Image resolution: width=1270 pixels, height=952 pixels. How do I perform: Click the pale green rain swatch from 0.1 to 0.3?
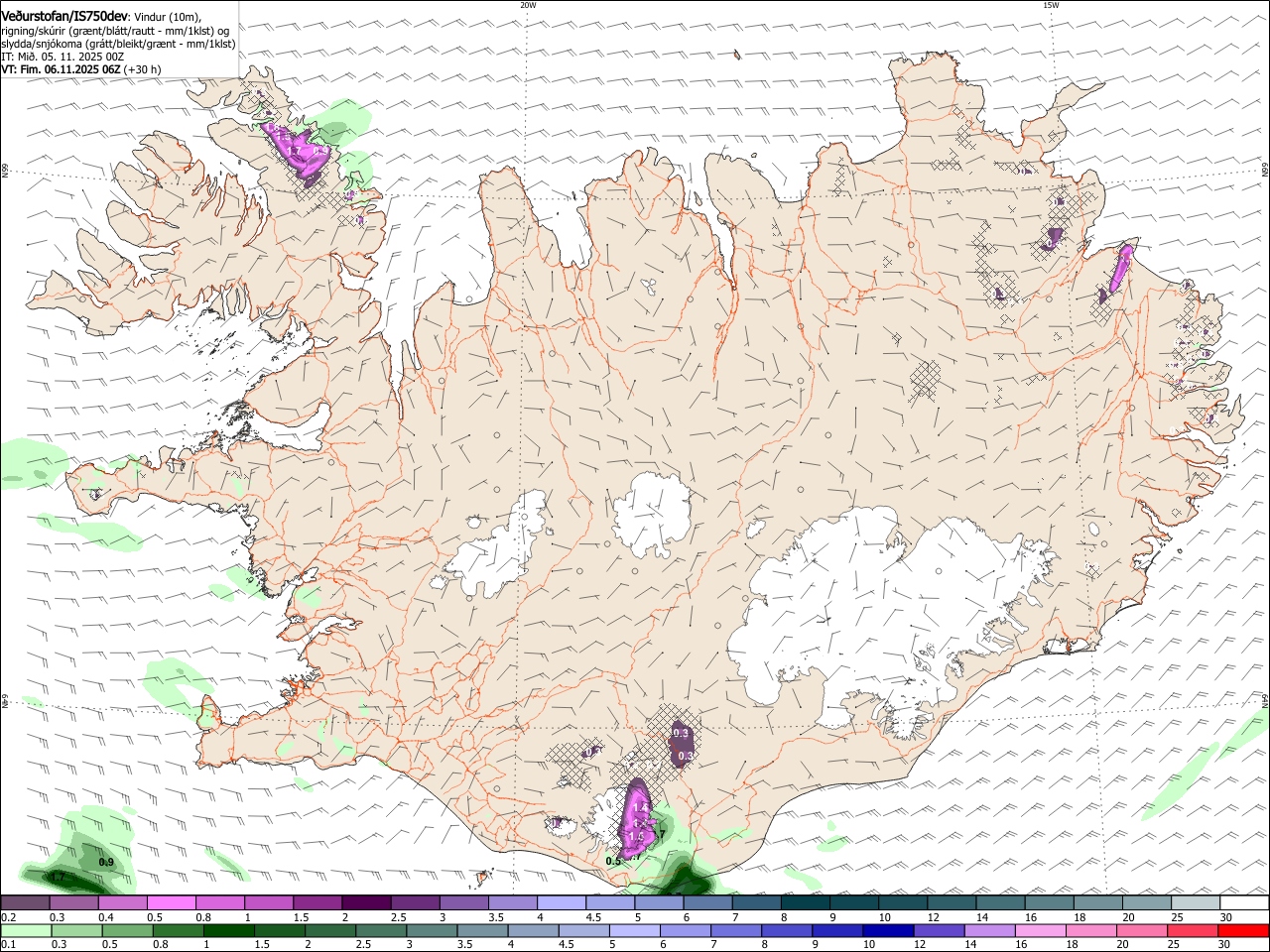(x=27, y=931)
